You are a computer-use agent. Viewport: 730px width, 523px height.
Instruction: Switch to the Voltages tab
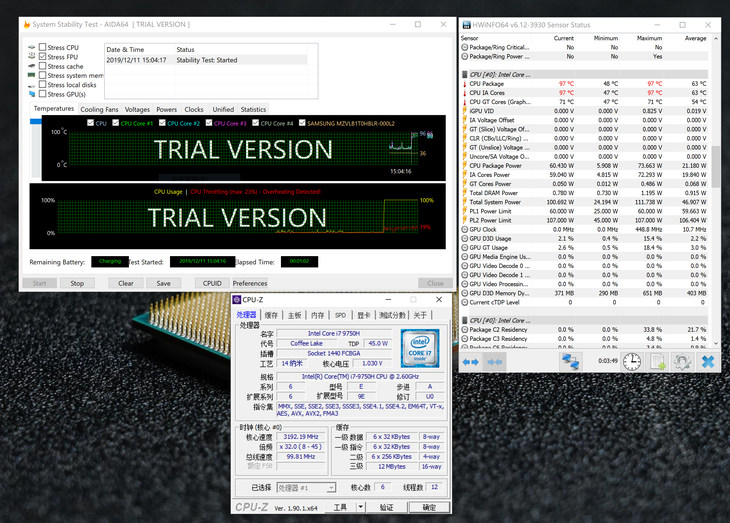[x=137, y=109]
